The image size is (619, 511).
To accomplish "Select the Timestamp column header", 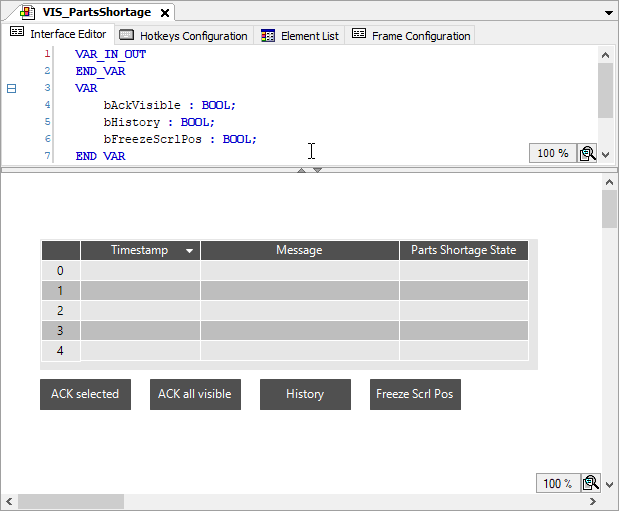I will (140, 250).
